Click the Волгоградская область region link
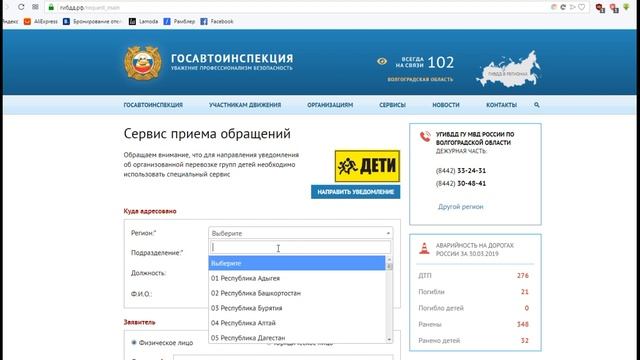640x360 pixels. click(420, 79)
